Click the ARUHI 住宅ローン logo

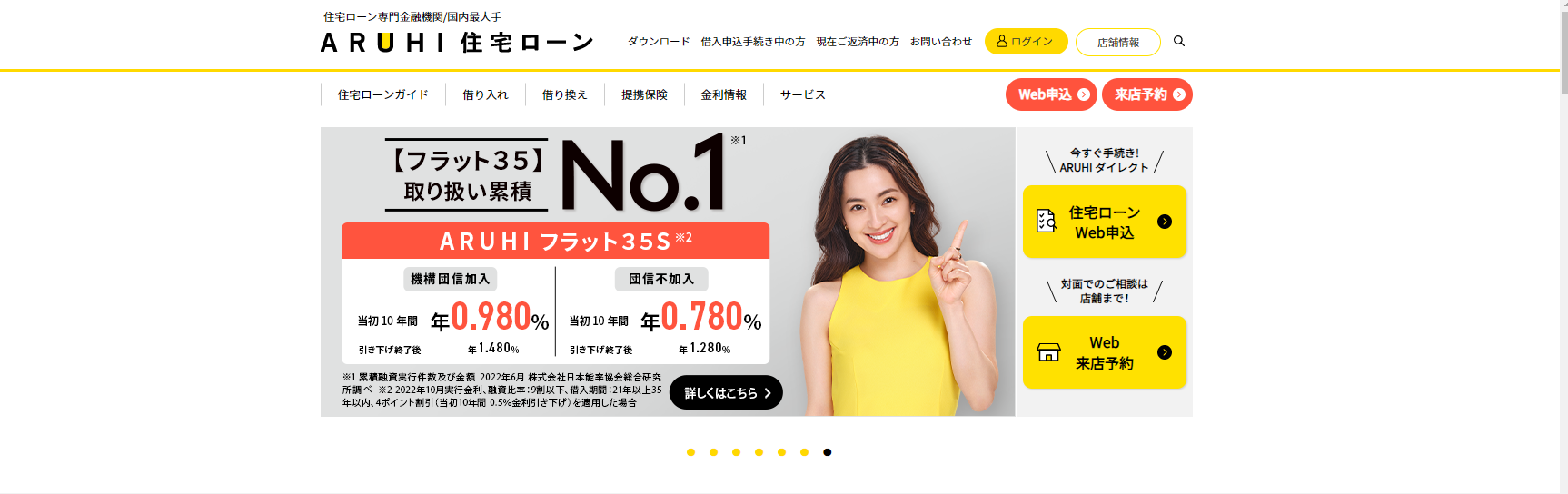(x=458, y=43)
